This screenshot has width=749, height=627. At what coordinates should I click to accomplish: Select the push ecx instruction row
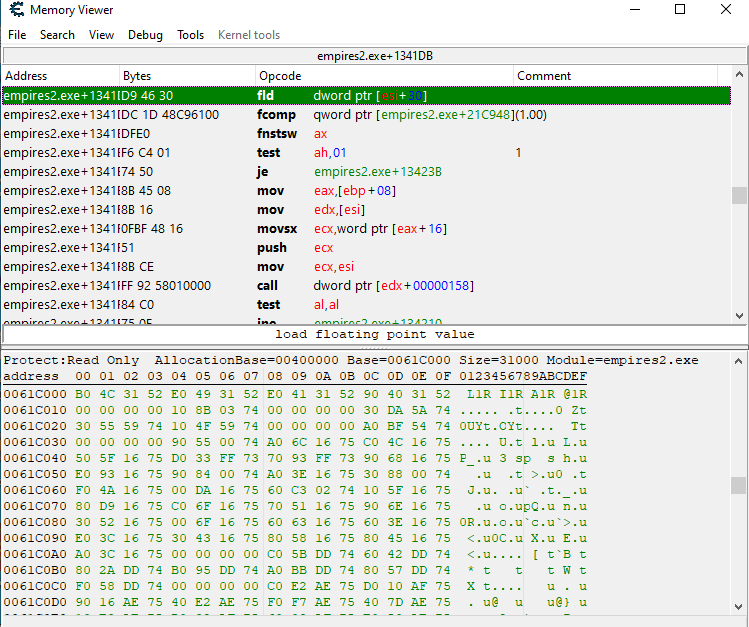366,248
